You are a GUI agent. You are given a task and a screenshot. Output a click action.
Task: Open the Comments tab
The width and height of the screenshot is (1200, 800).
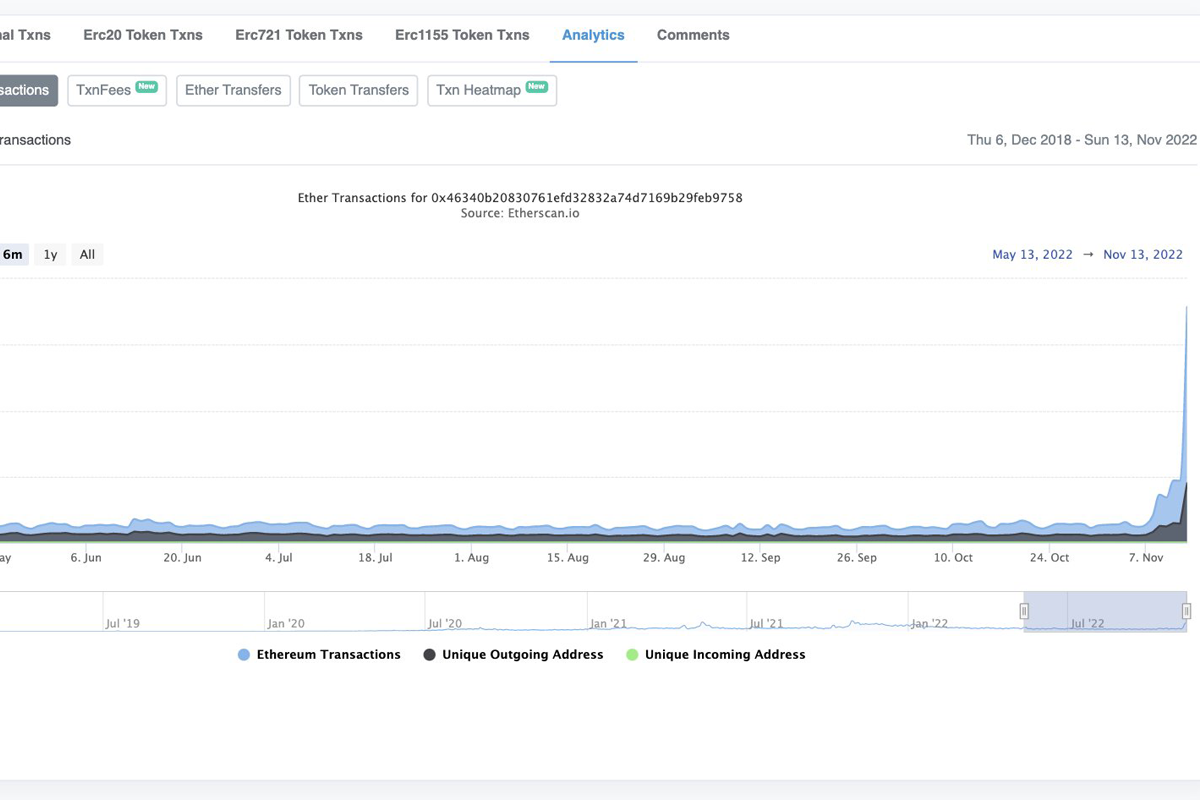click(693, 35)
